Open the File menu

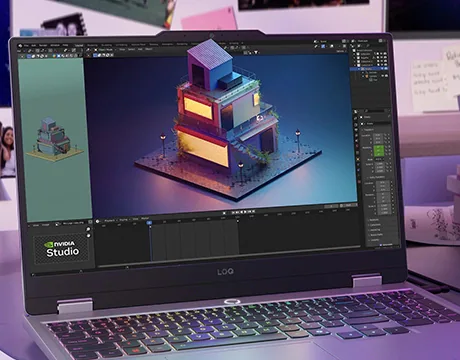tap(26, 45)
